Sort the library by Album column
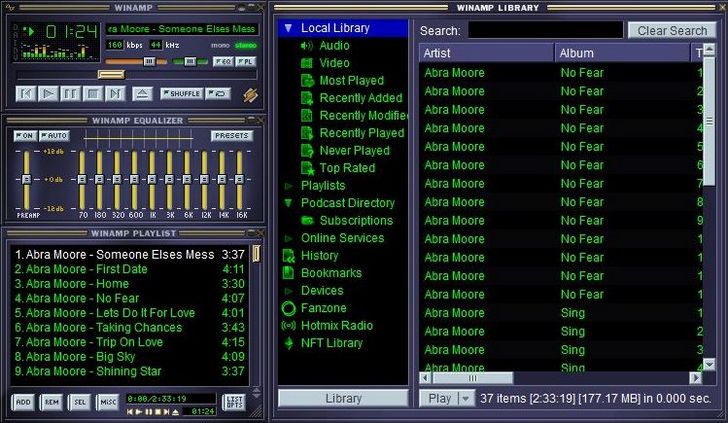728x423 pixels. pos(622,53)
